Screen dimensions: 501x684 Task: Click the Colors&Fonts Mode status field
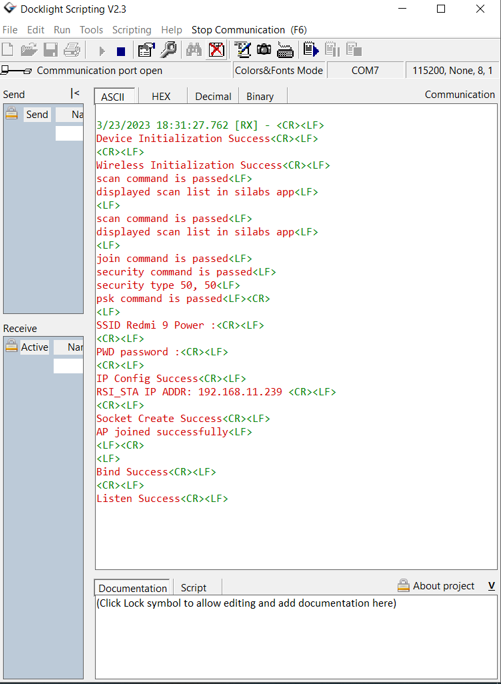click(x=279, y=70)
